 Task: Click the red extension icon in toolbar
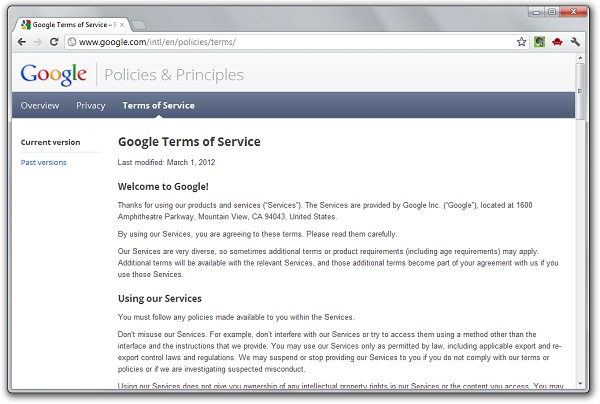pos(557,43)
